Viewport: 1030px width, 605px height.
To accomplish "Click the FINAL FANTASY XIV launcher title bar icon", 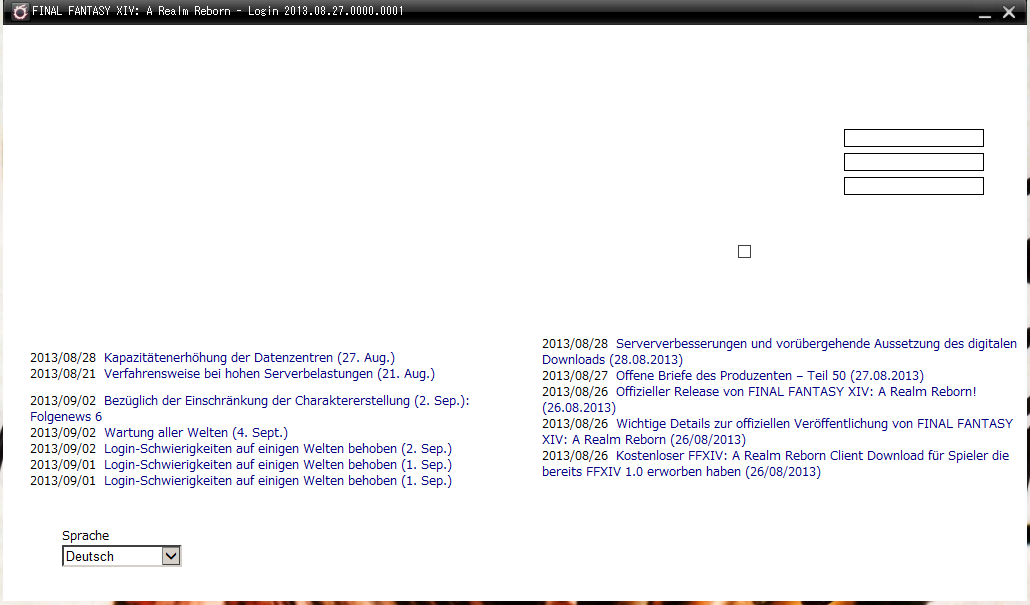I will [20, 12].
